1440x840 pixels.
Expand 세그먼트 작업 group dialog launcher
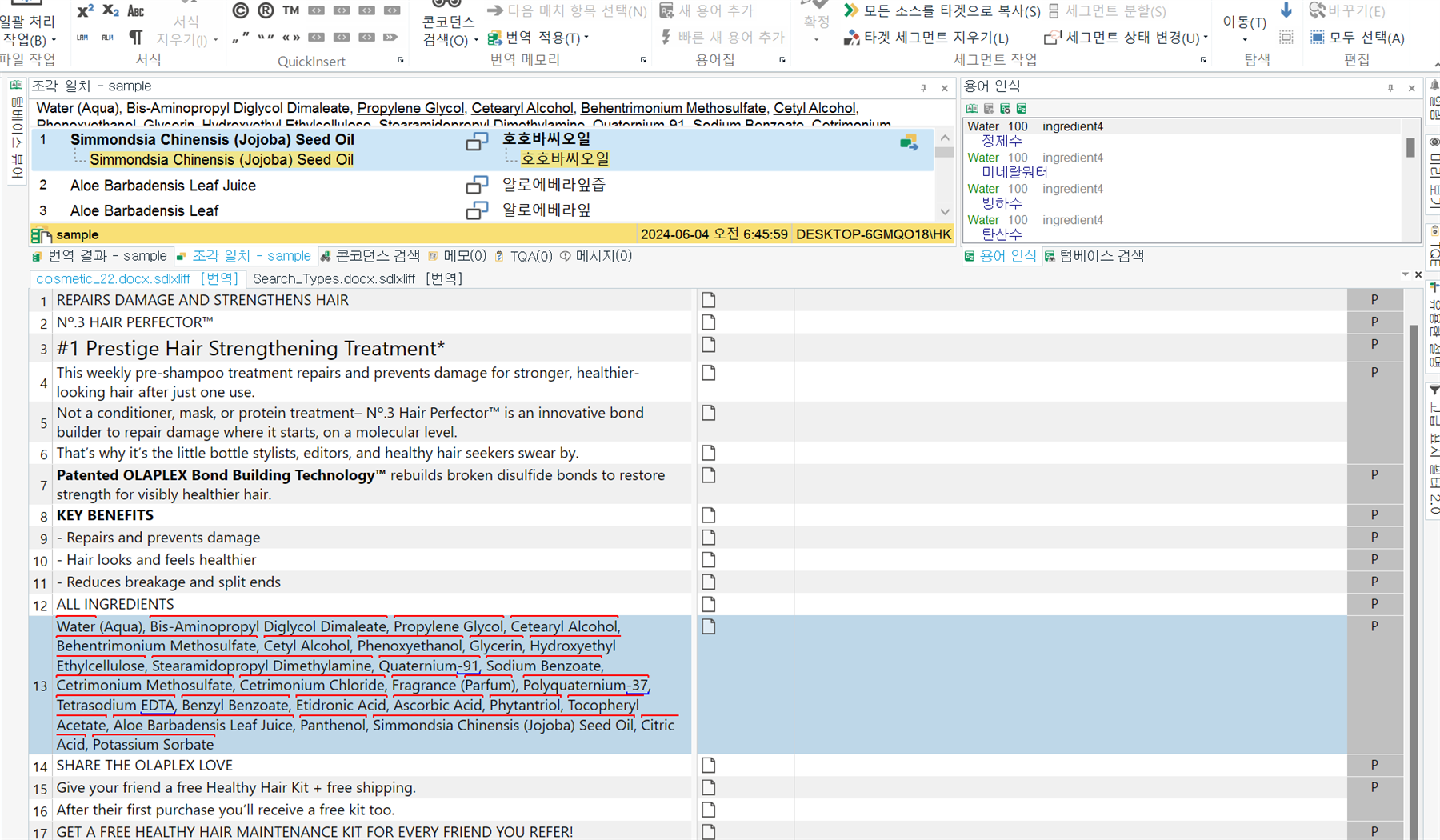(x=1203, y=60)
